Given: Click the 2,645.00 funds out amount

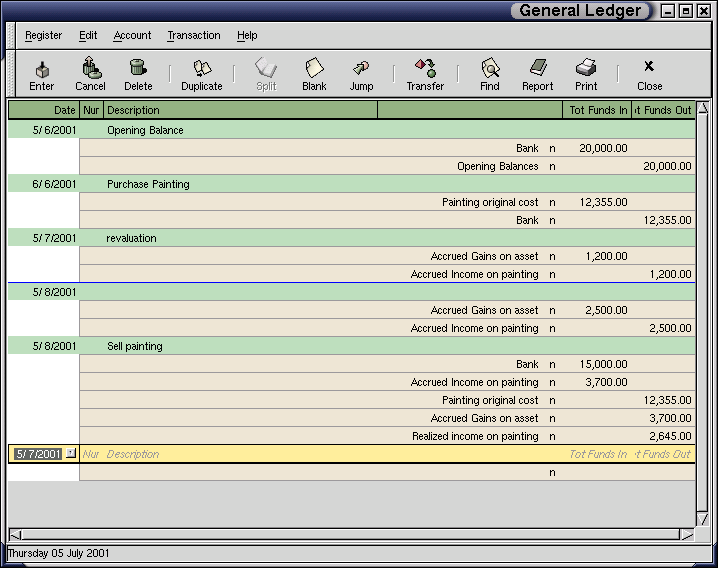Looking at the screenshot, I should click(670, 437).
